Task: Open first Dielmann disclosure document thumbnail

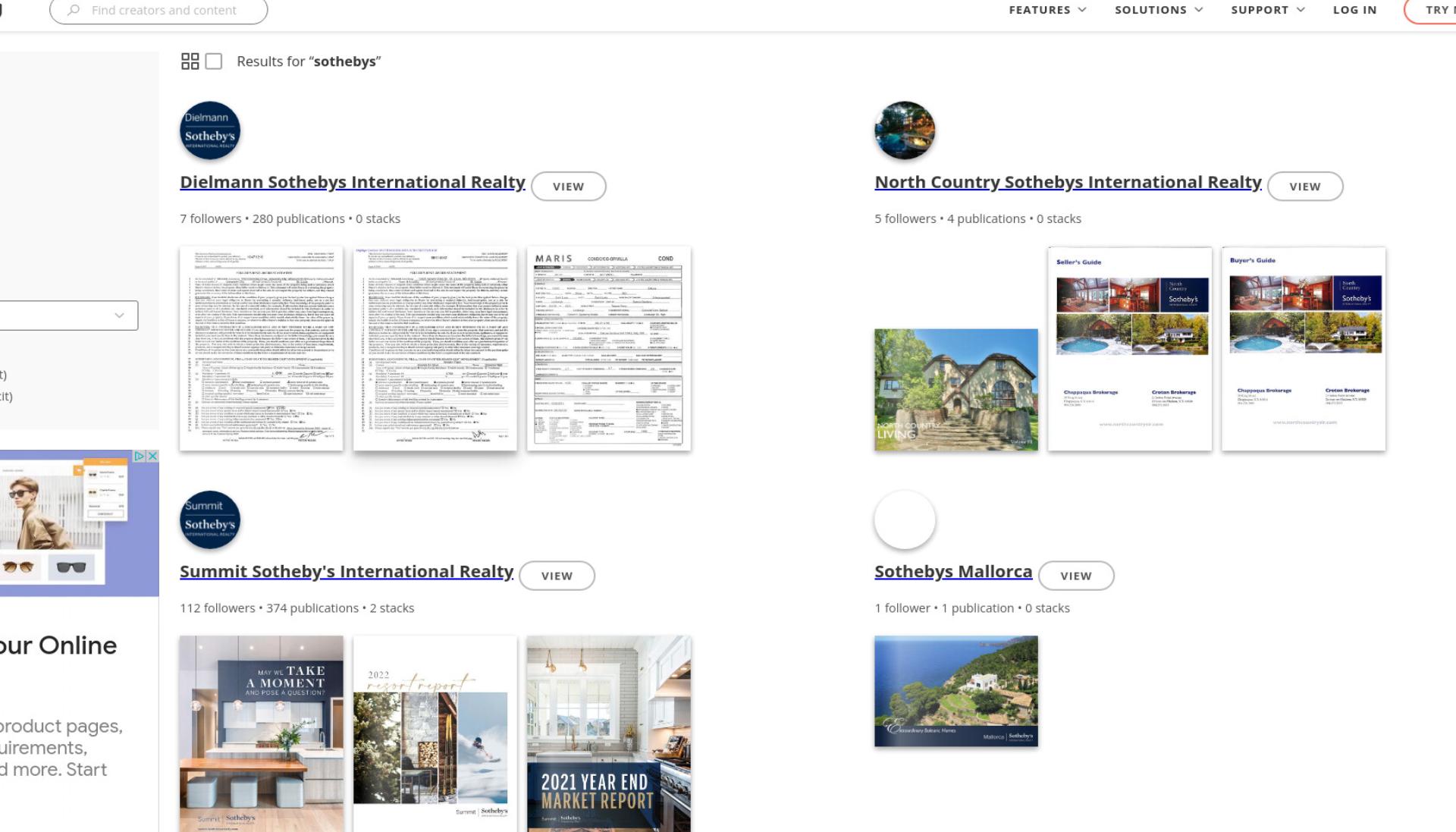Action: point(261,348)
